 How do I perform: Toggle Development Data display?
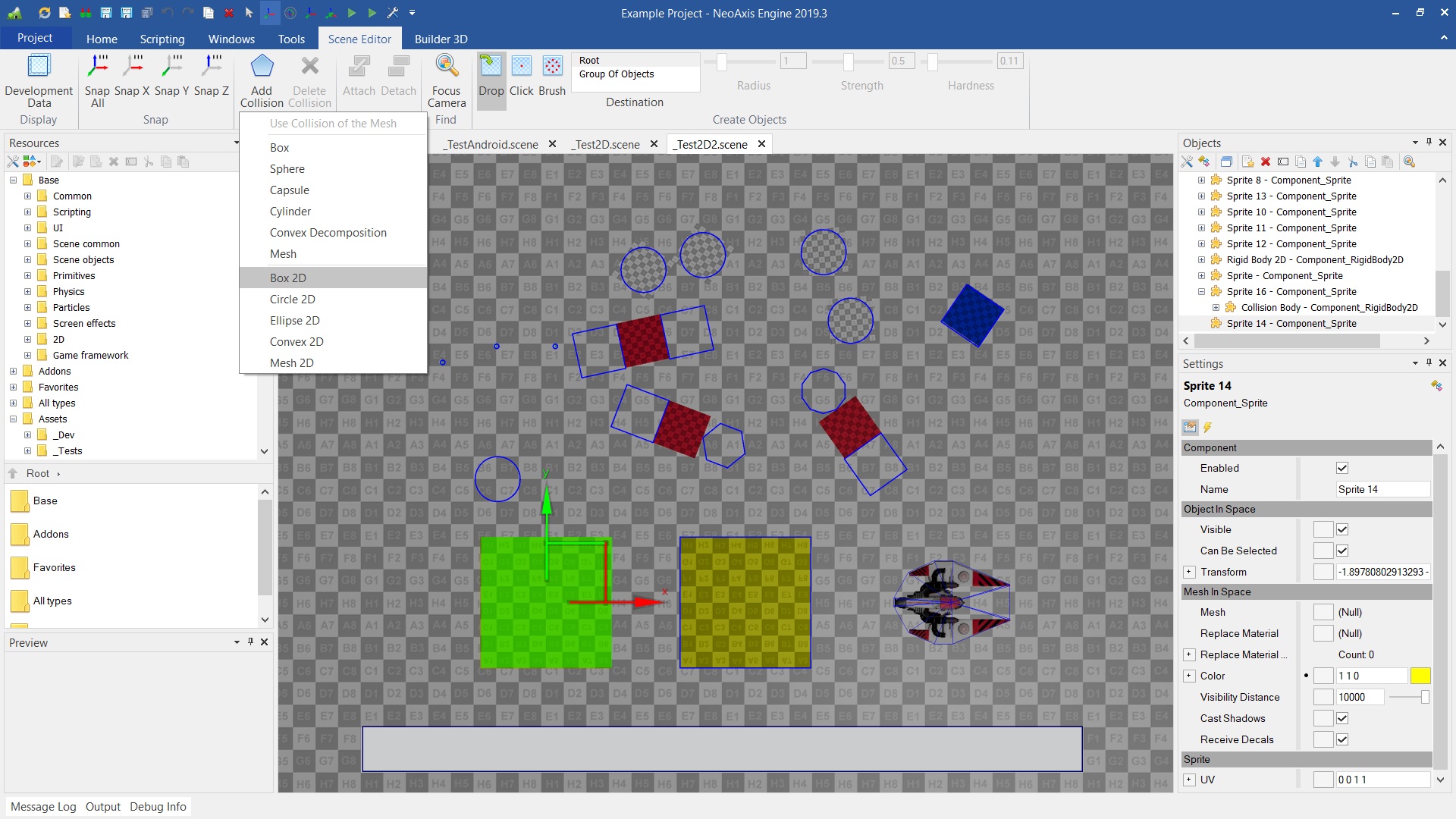tap(39, 78)
